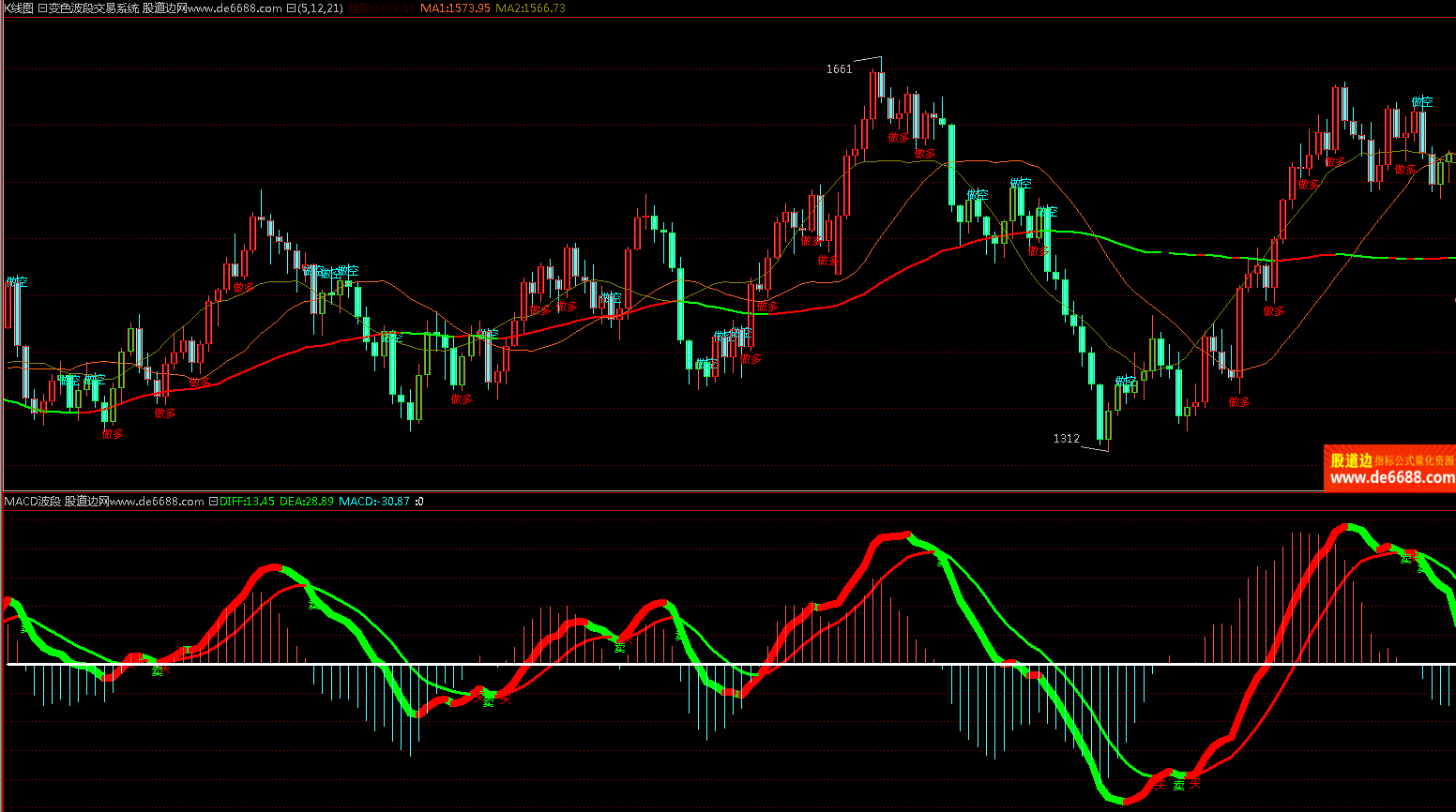Viewport: 1456px width, 812px height.
Task: Click the 1661 high price marker
Action: [839, 69]
